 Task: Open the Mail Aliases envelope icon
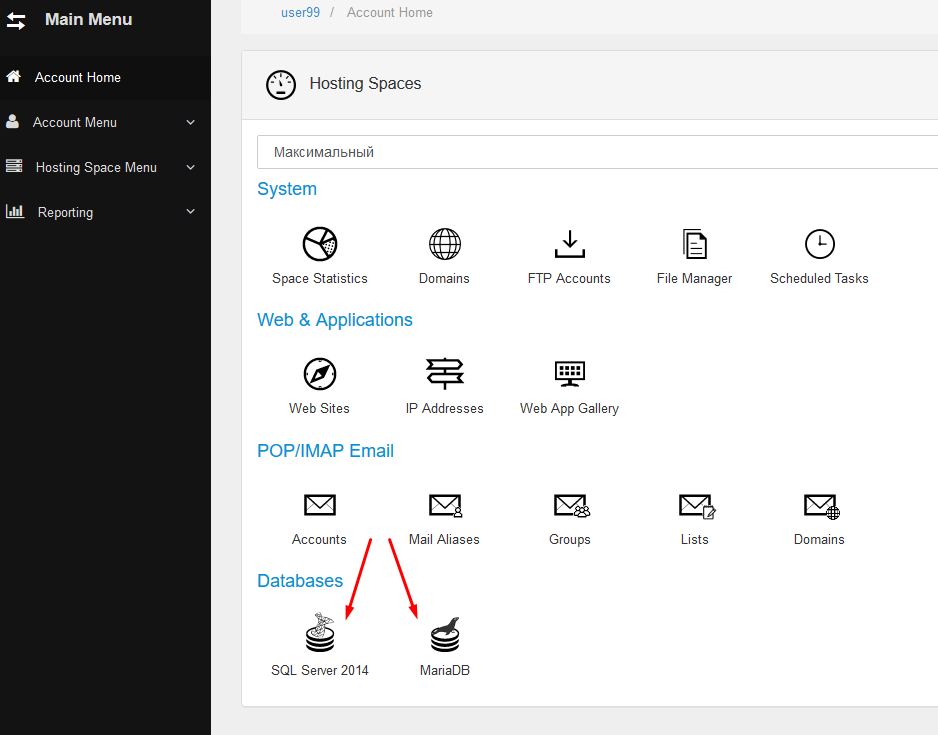click(x=446, y=505)
